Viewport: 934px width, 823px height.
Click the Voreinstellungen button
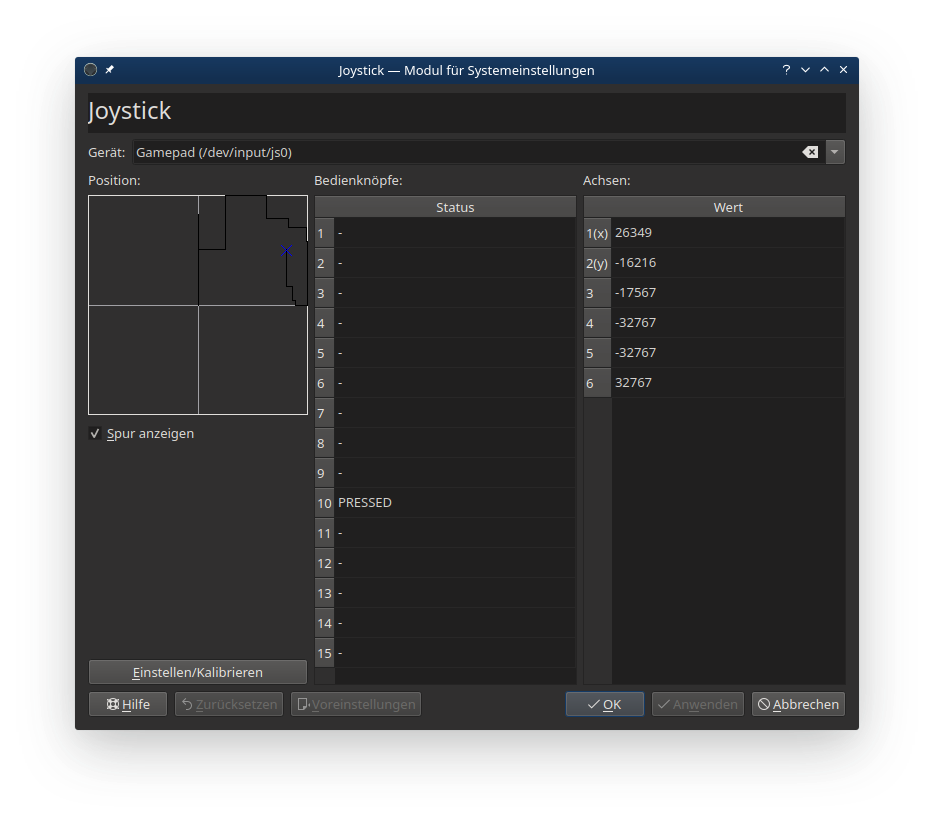coord(356,704)
